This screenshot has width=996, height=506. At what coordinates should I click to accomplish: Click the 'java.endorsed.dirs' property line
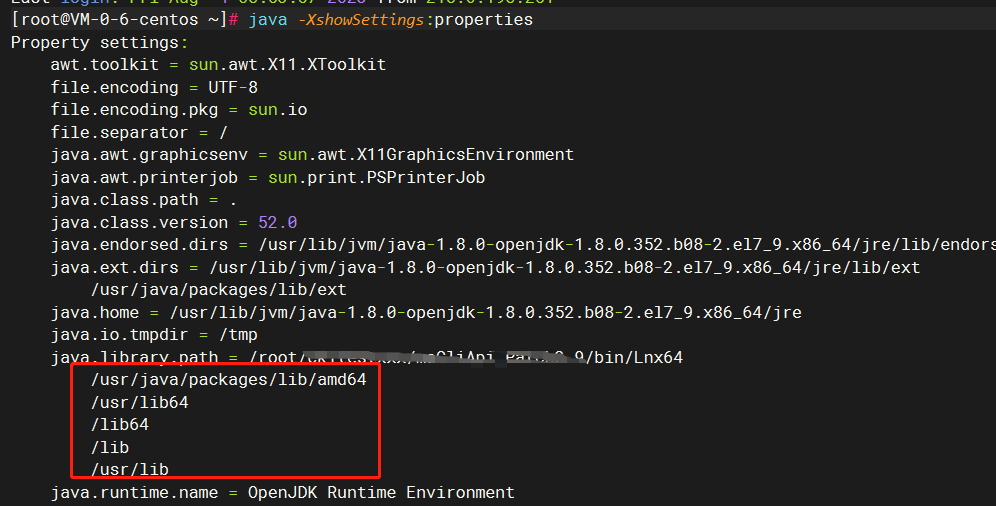(x=523, y=244)
